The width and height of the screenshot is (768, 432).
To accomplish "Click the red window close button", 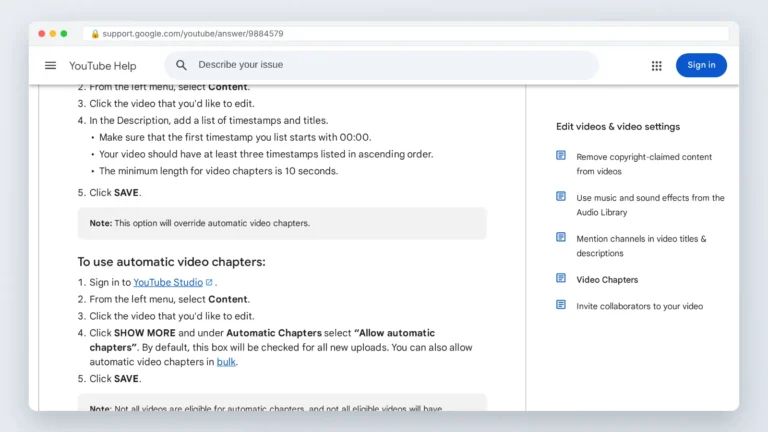I will pos(42,34).
